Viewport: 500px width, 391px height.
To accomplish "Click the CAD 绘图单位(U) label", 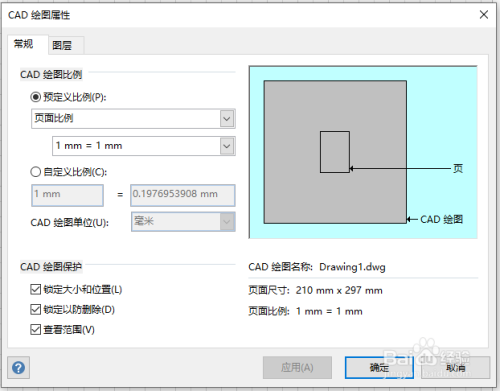I will pos(69,223).
